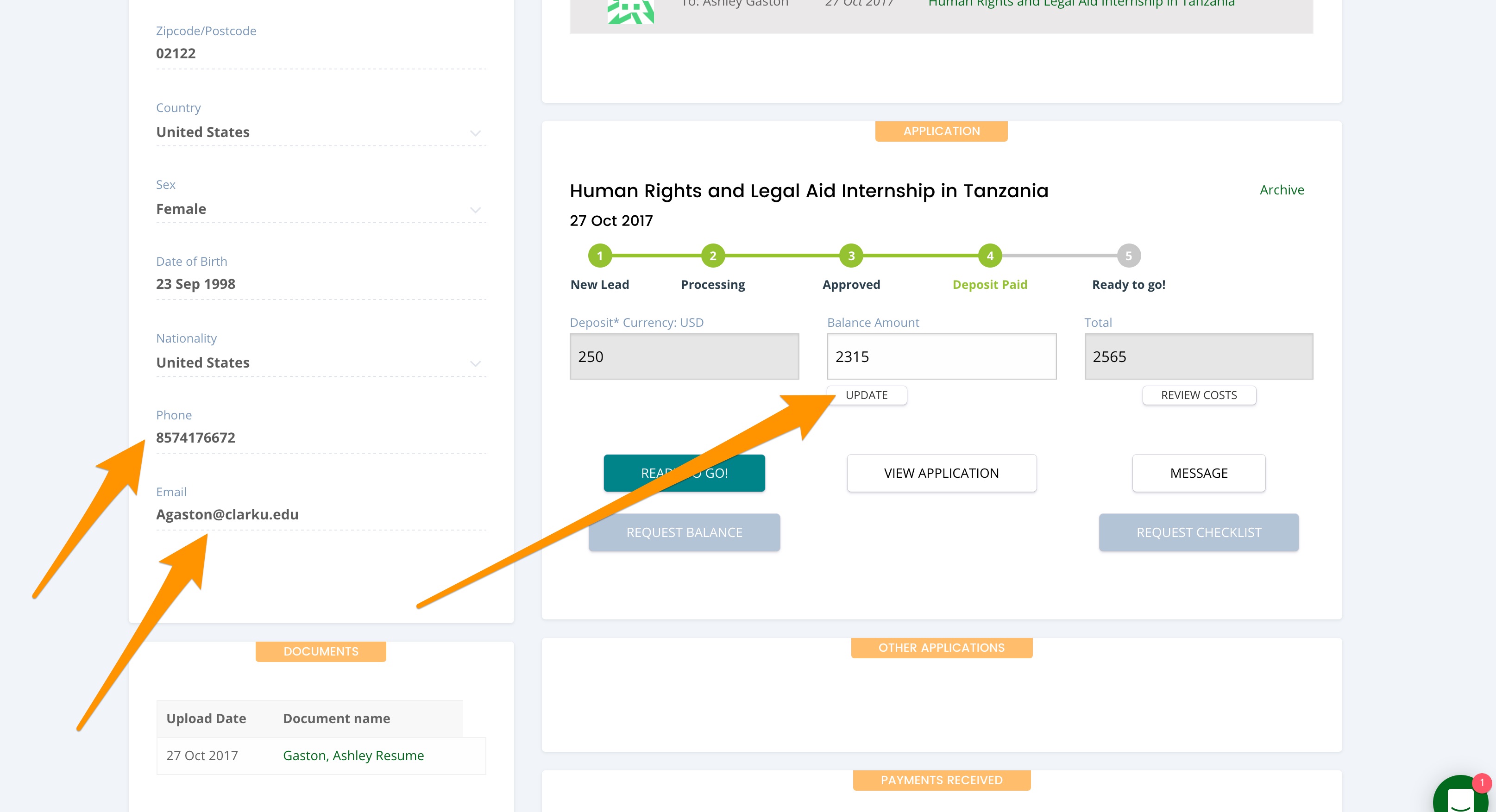Image resolution: width=1496 pixels, height=812 pixels.
Task: Click REQUEST CHECKLIST button
Action: pyautogui.click(x=1198, y=532)
